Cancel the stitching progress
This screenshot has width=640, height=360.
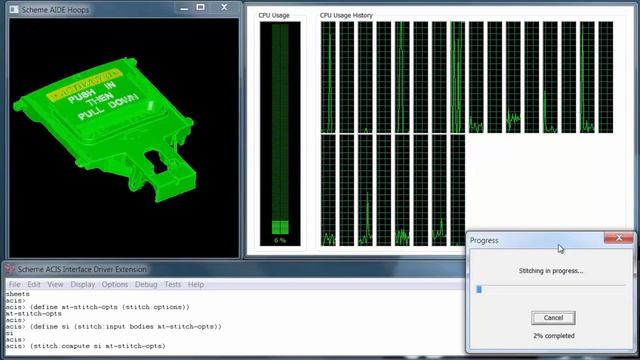[x=553, y=318]
